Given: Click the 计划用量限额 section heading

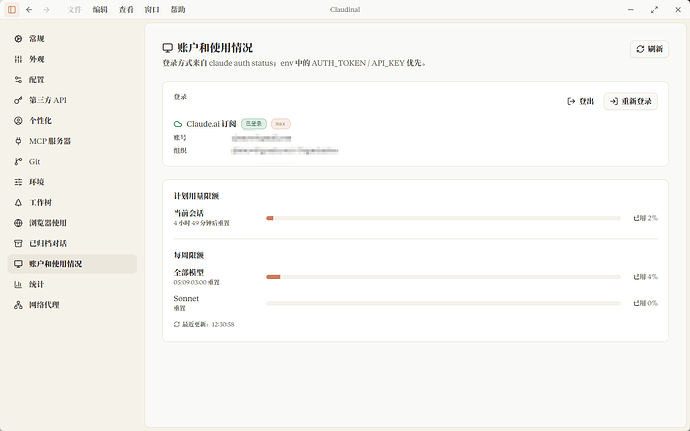Looking at the screenshot, I should pyautogui.click(x=196, y=196).
